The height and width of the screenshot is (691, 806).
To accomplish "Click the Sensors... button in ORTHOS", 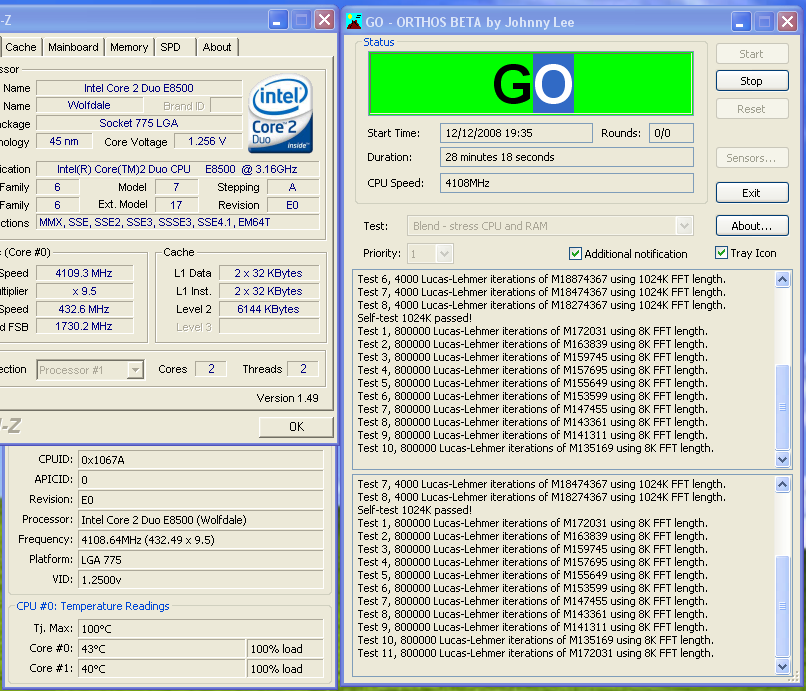I will [752, 158].
